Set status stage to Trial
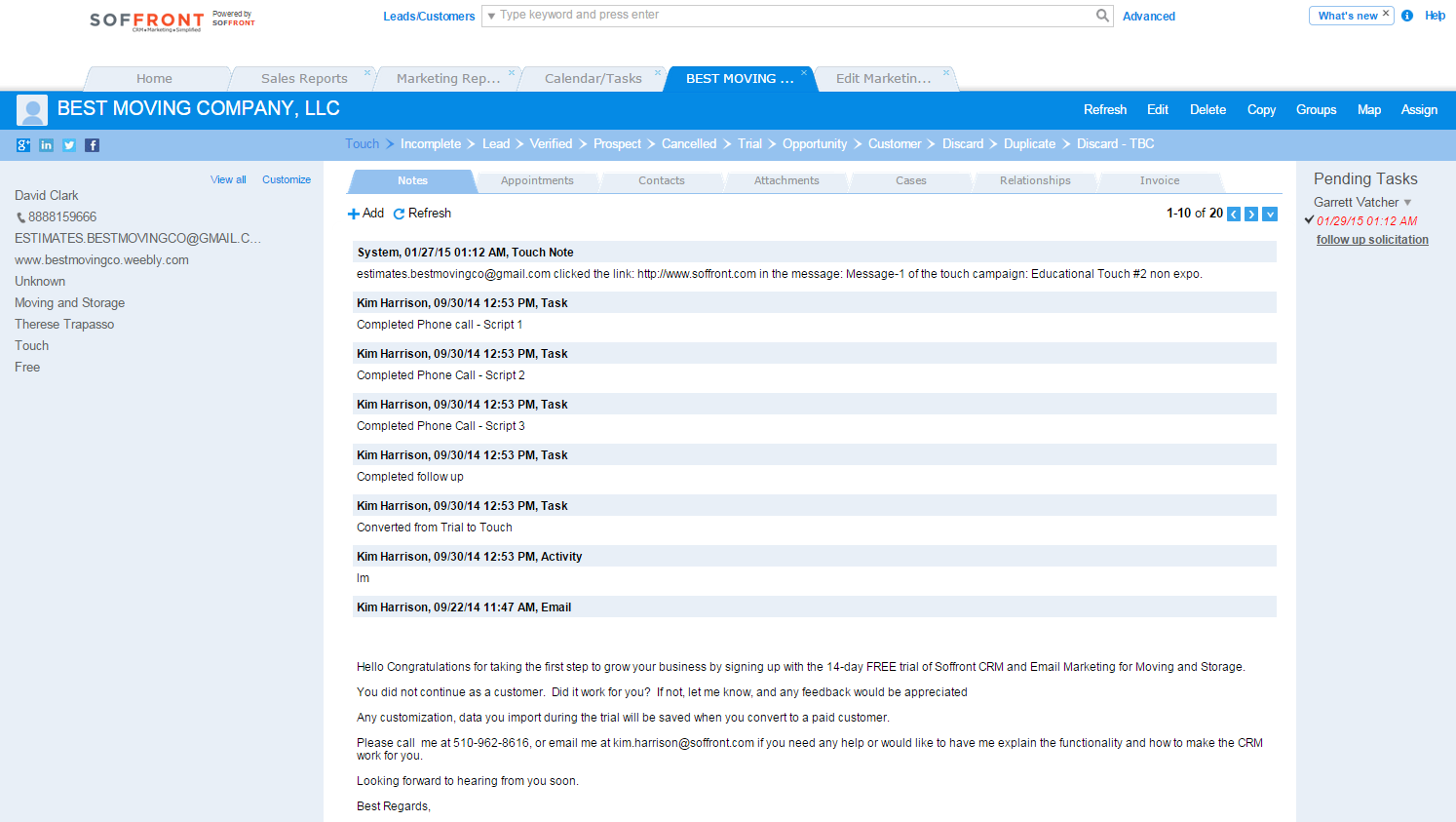Image resolution: width=1456 pixels, height=822 pixels. (749, 144)
